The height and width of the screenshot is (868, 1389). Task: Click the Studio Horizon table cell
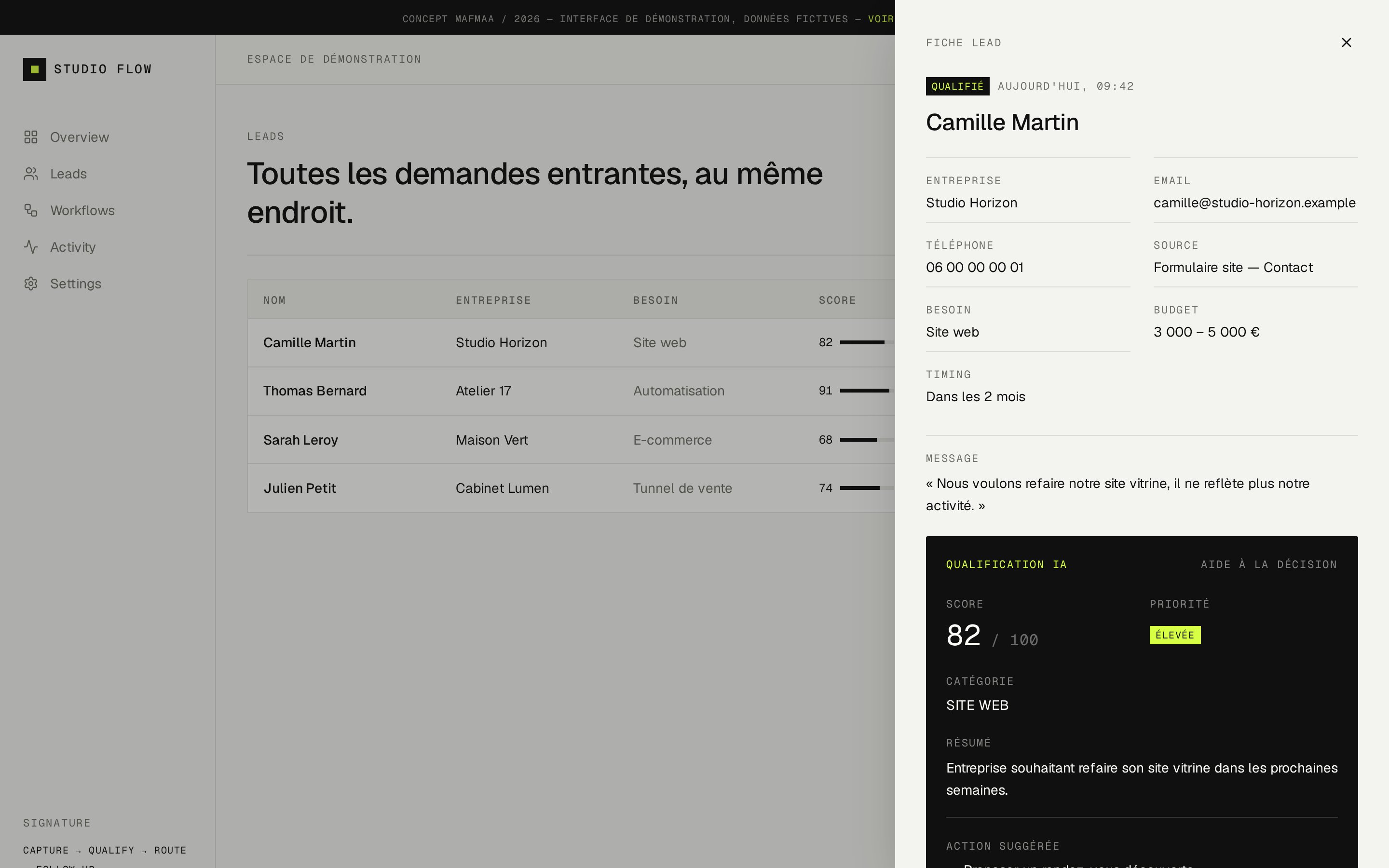pyautogui.click(x=501, y=343)
